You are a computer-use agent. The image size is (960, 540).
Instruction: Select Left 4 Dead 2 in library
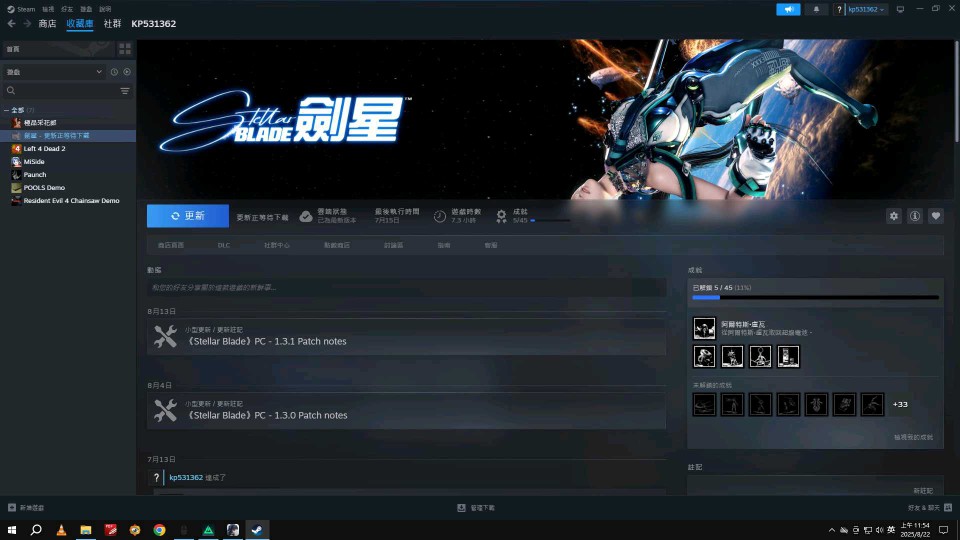pyautogui.click(x=44, y=148)
